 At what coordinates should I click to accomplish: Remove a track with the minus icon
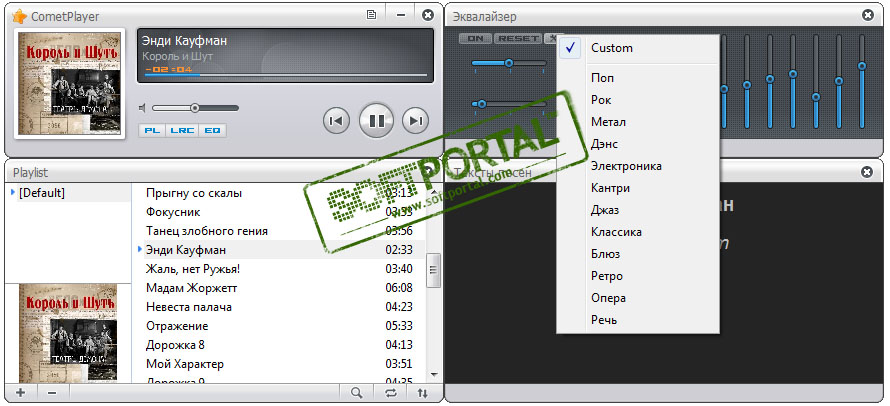(x=52, y=392)
